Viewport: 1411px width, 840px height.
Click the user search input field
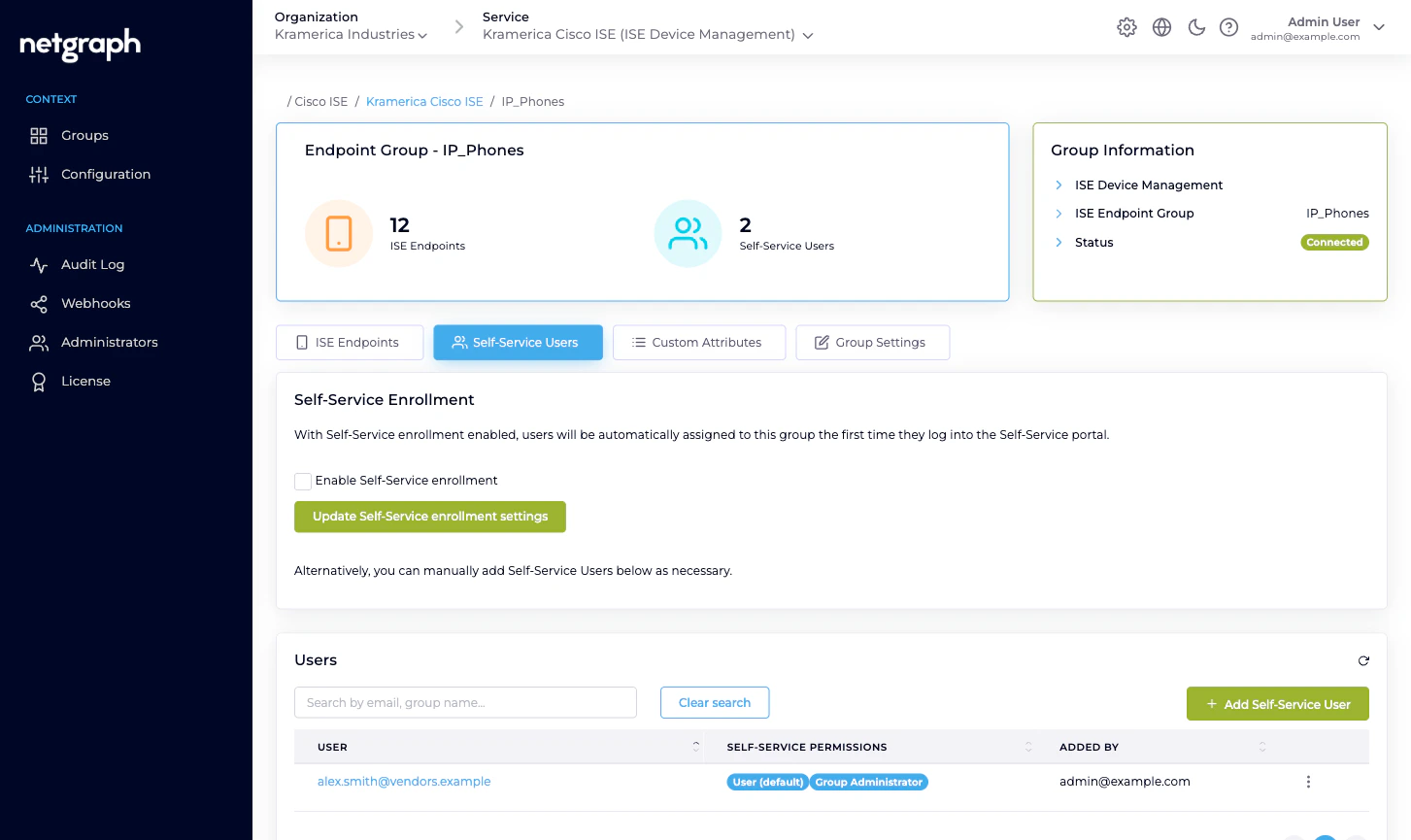[465, 702]
